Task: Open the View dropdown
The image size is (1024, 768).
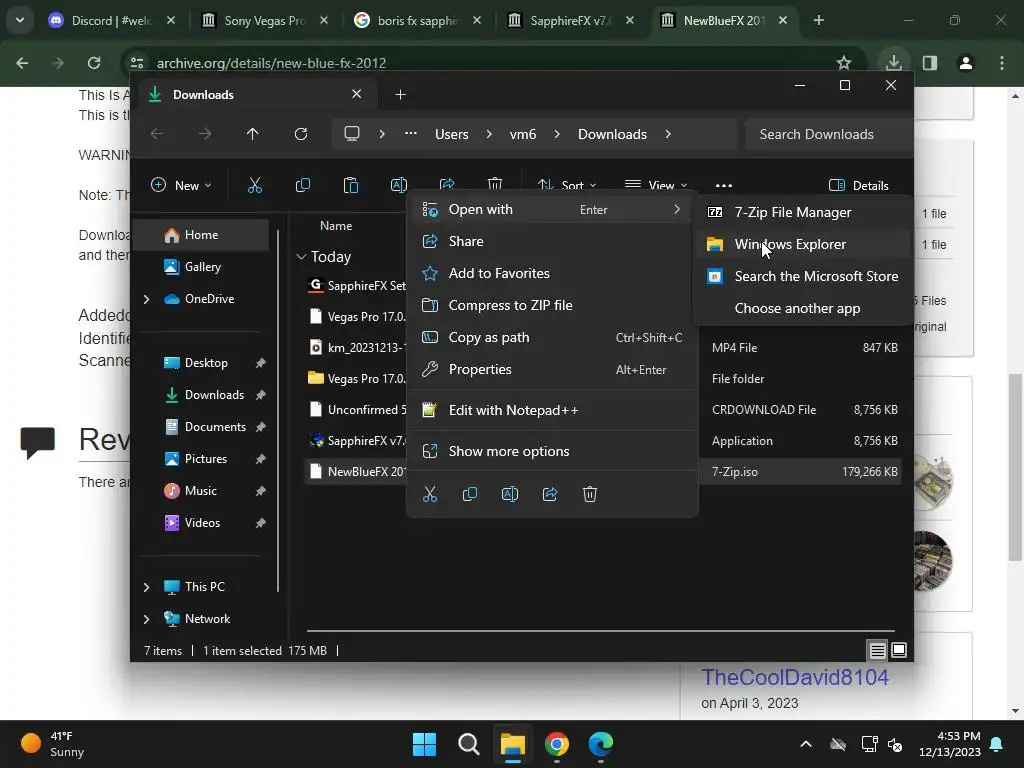Action: [656, 185]
